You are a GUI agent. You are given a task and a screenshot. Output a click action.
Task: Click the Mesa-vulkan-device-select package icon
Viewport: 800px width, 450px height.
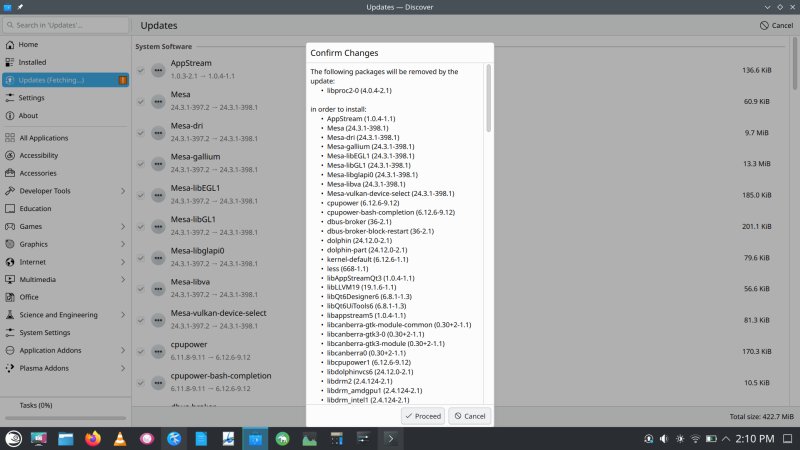pos(158,320)
